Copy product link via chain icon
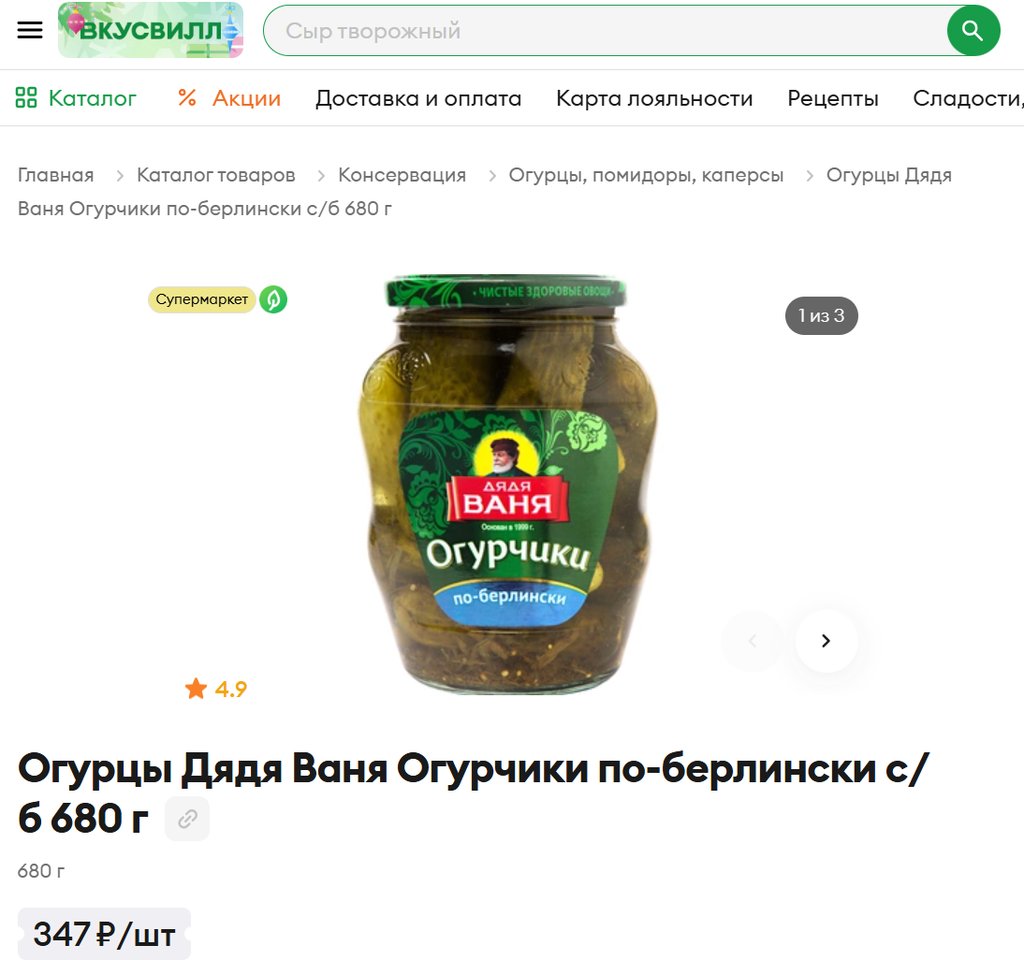Screen dimensions: 1024x960 click(187, 818)
